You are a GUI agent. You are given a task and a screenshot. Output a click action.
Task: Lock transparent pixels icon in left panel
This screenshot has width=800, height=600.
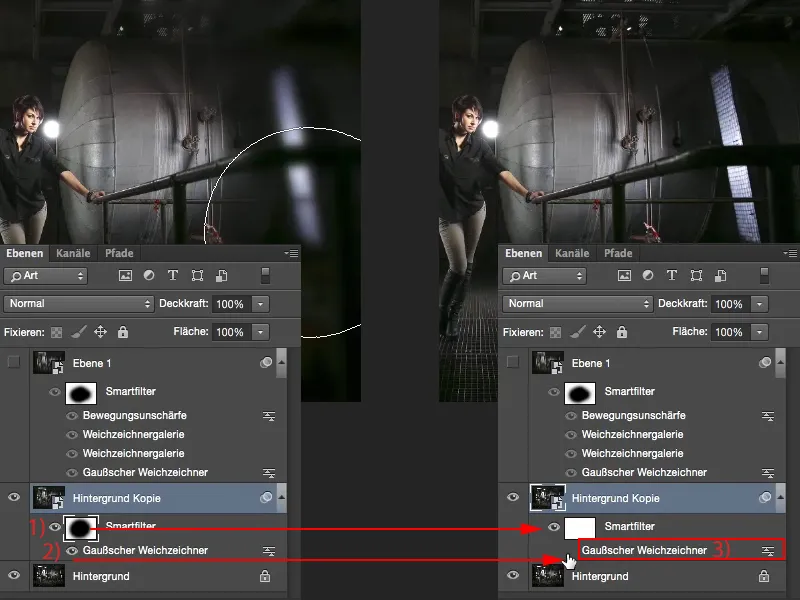[x=57, y=333]
